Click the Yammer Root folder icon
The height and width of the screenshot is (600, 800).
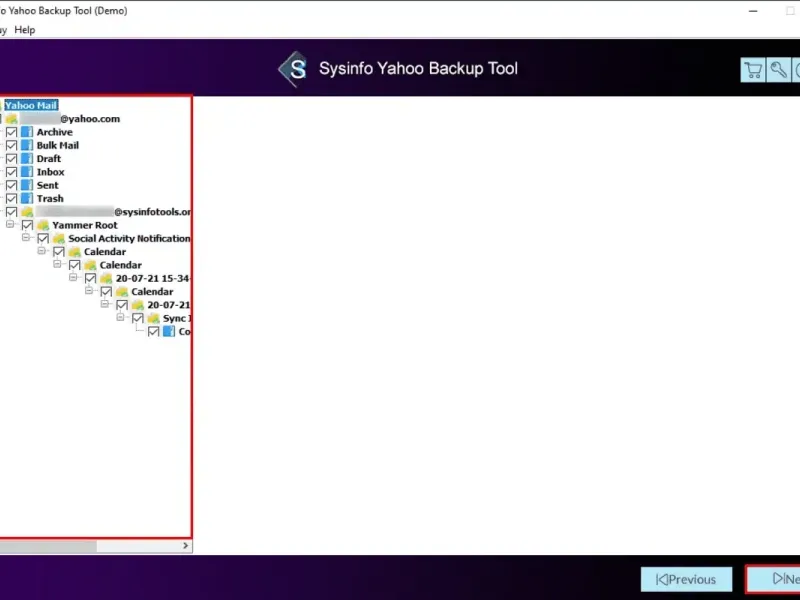[43, 225]
